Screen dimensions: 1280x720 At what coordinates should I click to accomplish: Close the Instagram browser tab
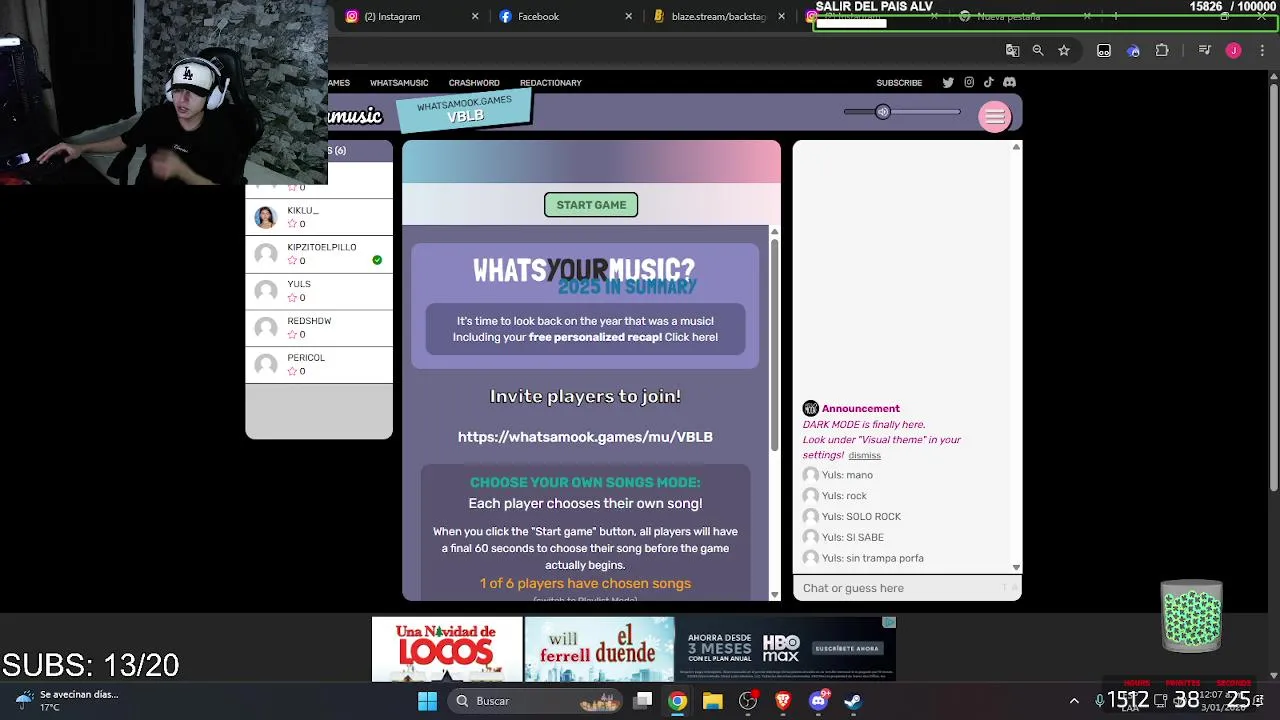(x=475, y=16)
